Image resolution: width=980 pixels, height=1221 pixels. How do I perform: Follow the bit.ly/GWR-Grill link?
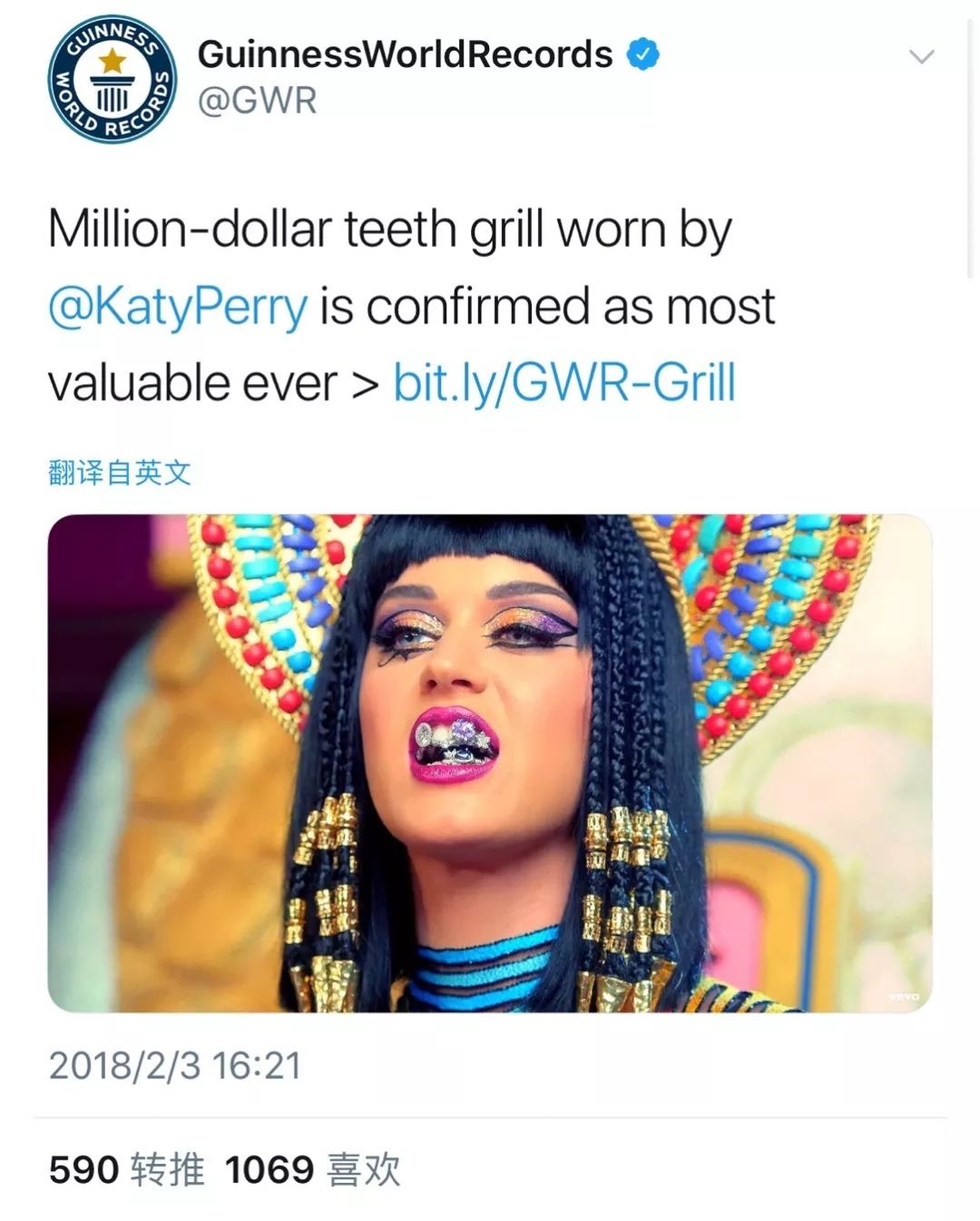(563, 382)
